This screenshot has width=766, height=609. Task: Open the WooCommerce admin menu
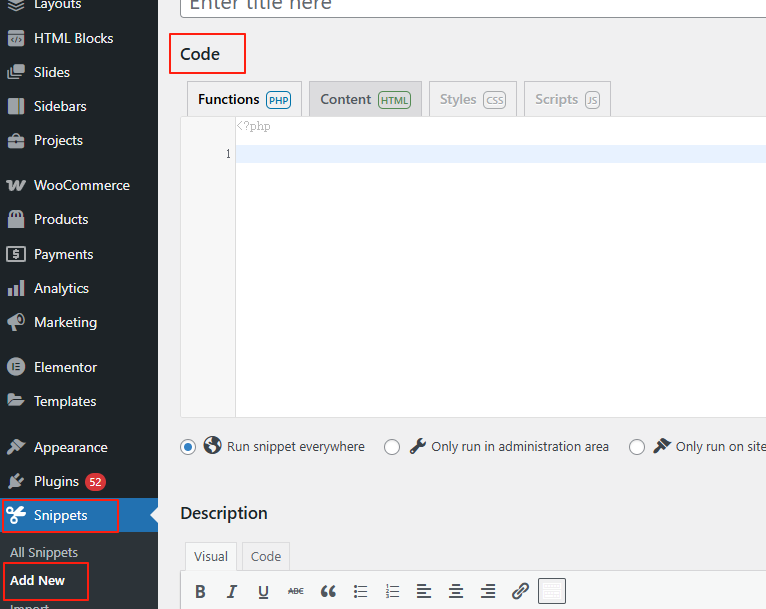[x=81, y=185]
